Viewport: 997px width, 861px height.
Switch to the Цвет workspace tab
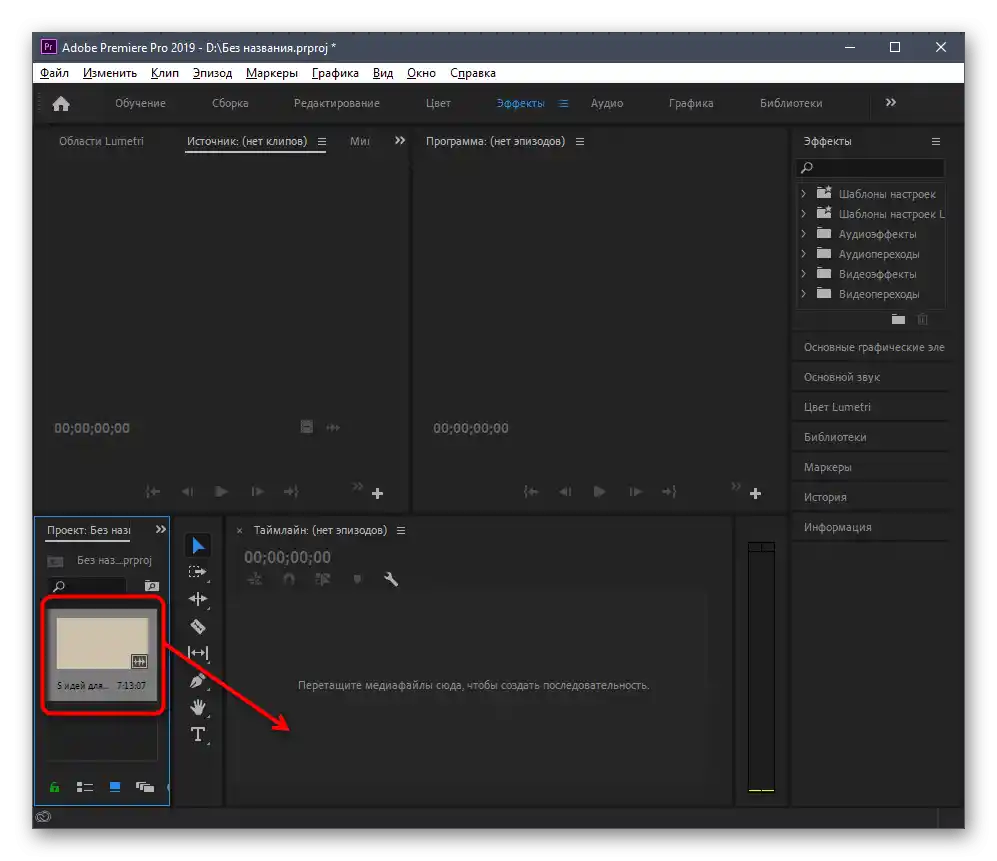point(438,103)
